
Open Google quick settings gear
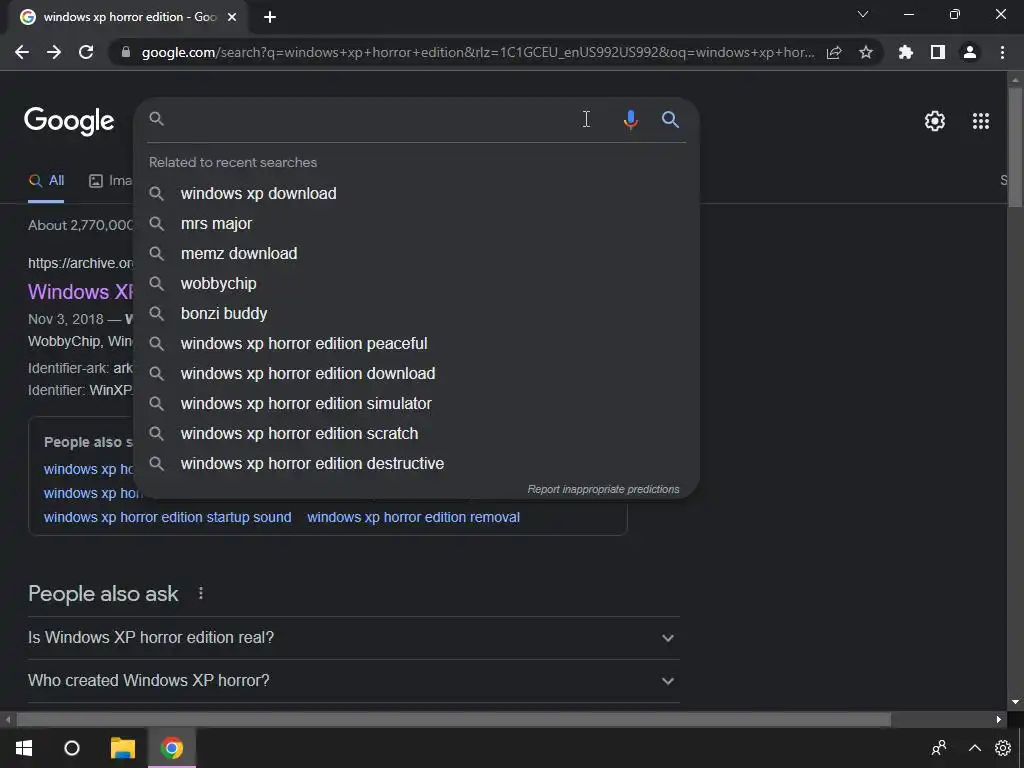pos(935,121)
